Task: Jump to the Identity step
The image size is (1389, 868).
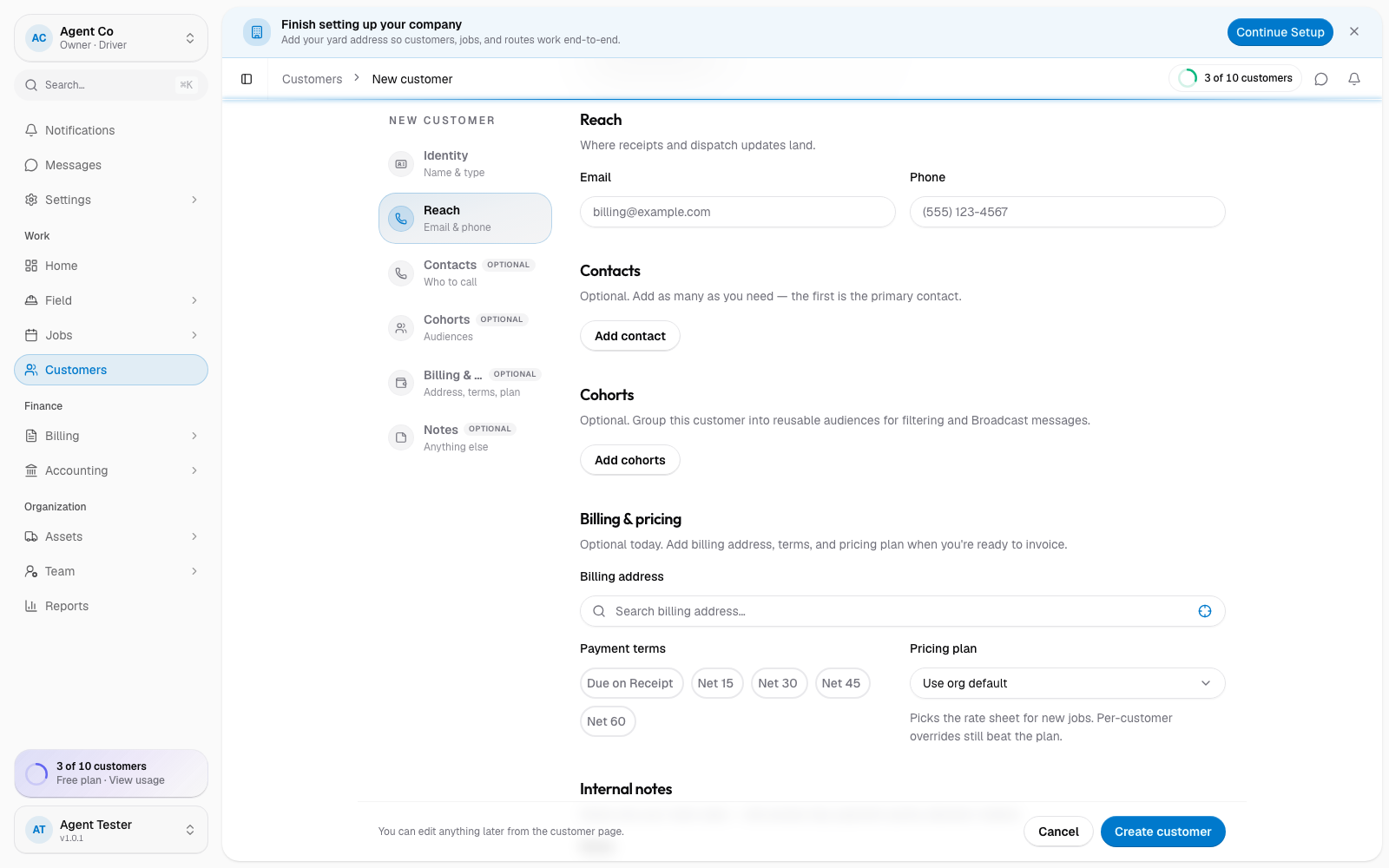Action: pyautogui.click(x=465, y=163)
